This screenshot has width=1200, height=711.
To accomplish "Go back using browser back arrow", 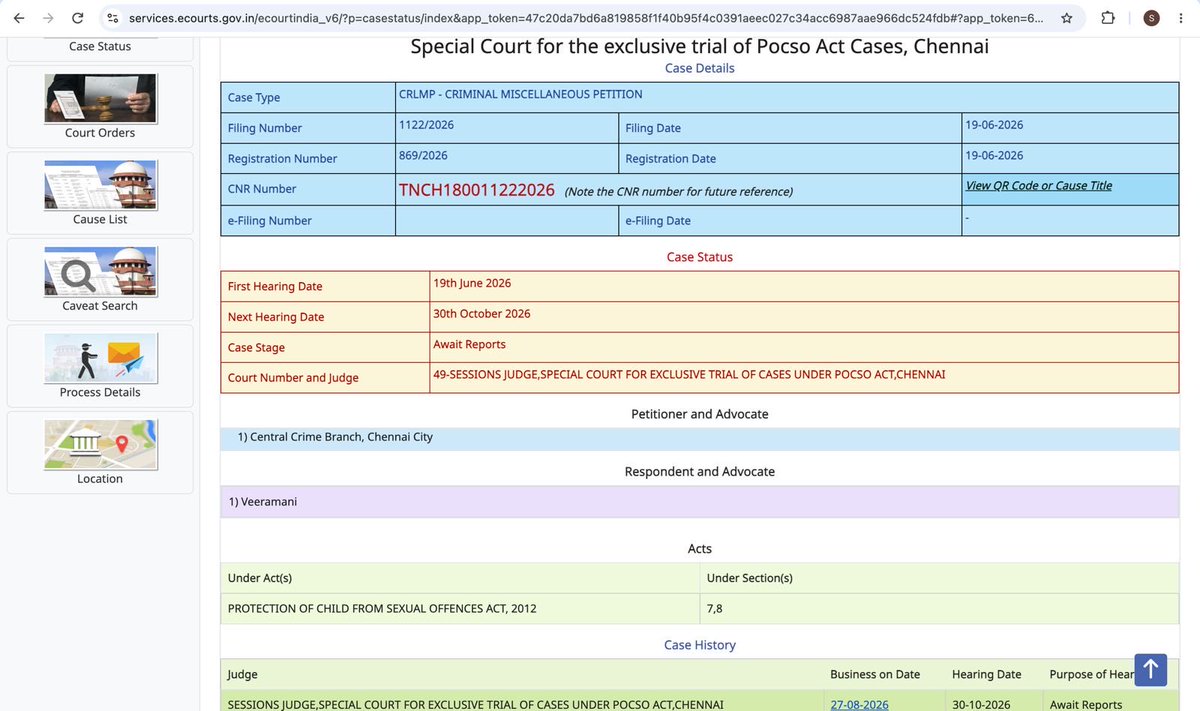I will click(x=19, y=18).
